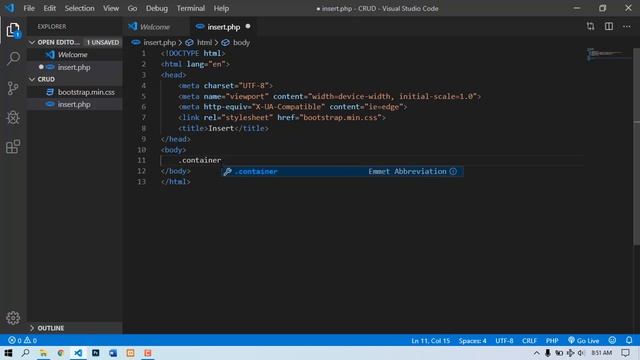Open the Source Control view
Viewport: 640px width, 360px height.
pyautogui.click(x=13, y=88)
